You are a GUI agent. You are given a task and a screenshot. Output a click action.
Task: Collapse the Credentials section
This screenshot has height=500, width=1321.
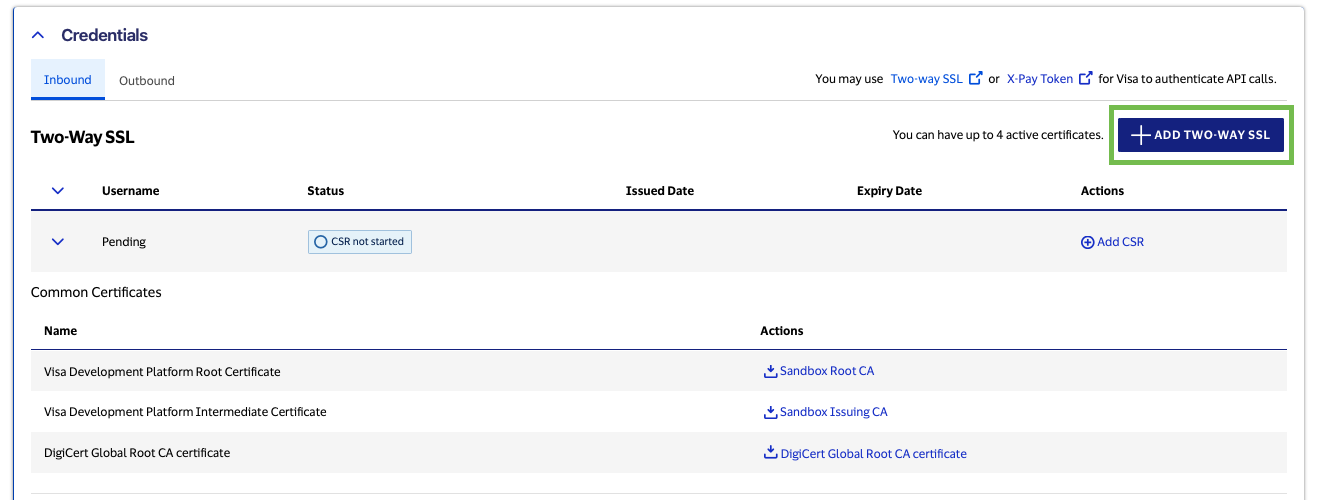(38, 35)
